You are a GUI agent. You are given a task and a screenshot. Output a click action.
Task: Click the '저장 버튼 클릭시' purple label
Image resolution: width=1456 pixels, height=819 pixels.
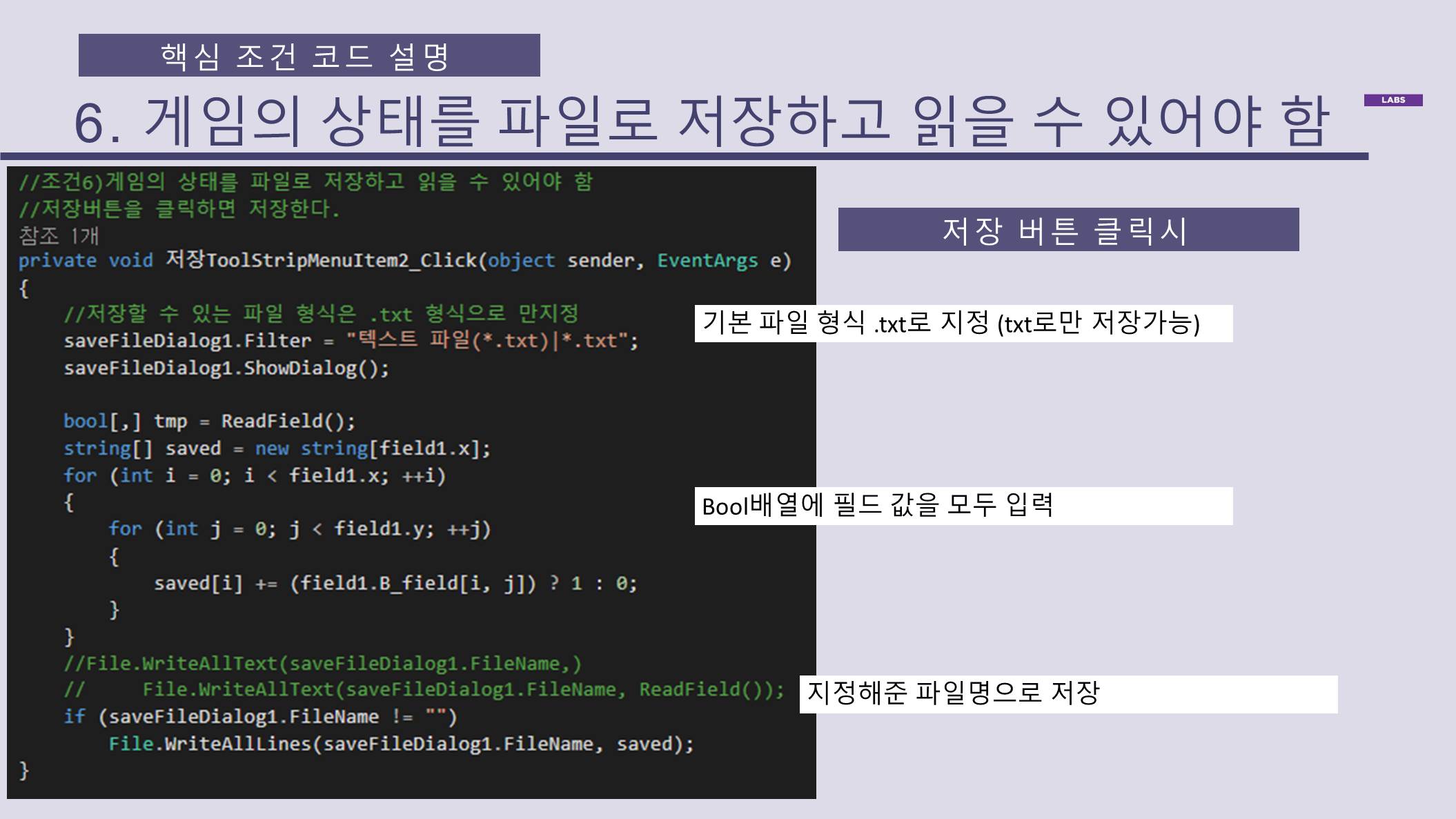point(1068,230)
